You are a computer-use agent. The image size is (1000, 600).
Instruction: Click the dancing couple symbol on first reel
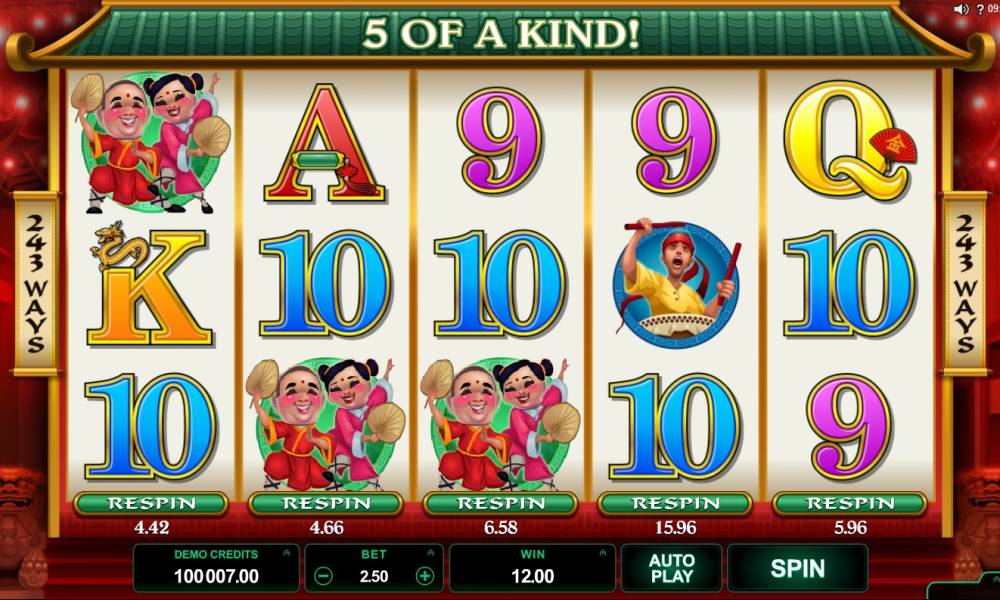point(151,143)
